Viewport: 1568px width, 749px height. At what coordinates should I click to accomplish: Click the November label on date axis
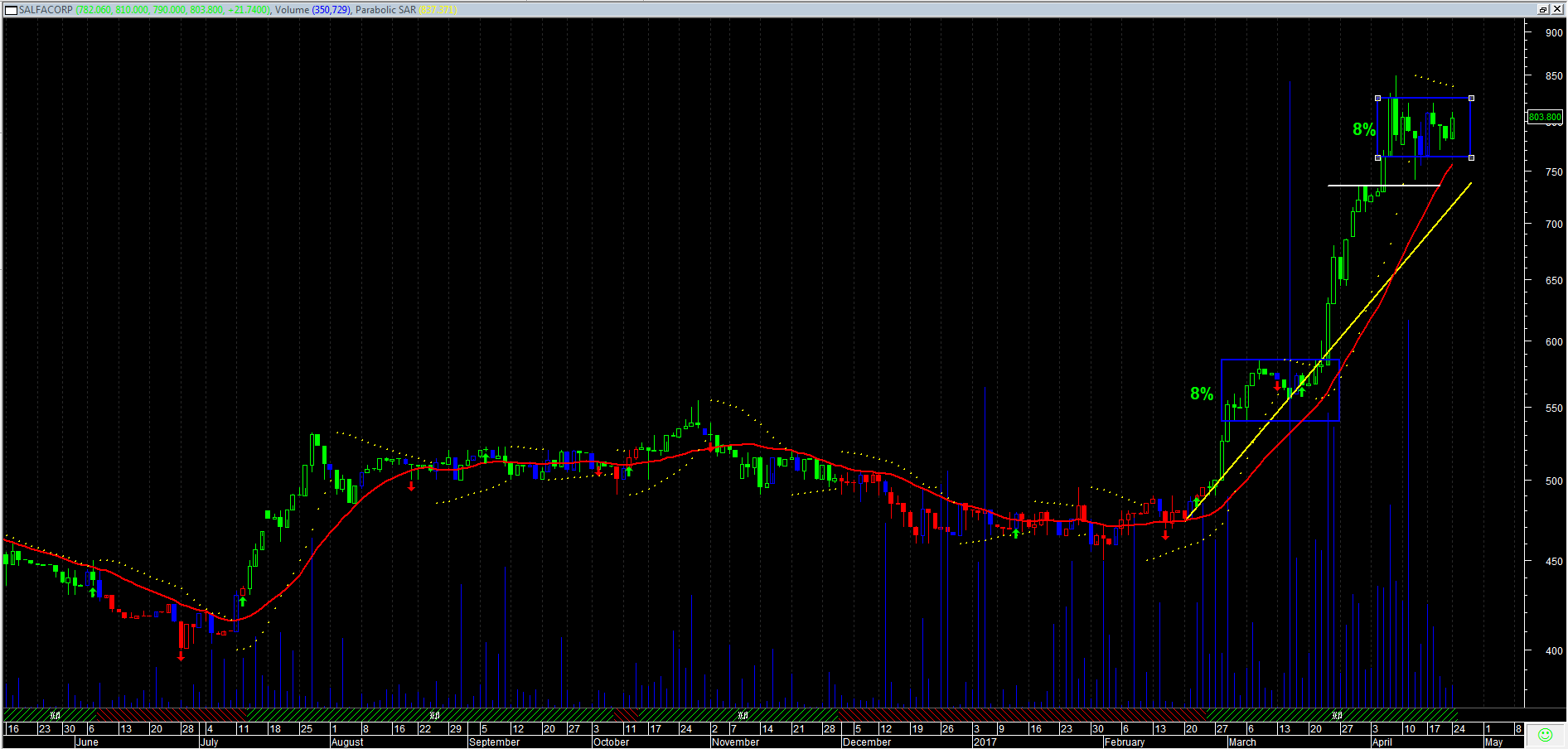click(x=735, y=742)
